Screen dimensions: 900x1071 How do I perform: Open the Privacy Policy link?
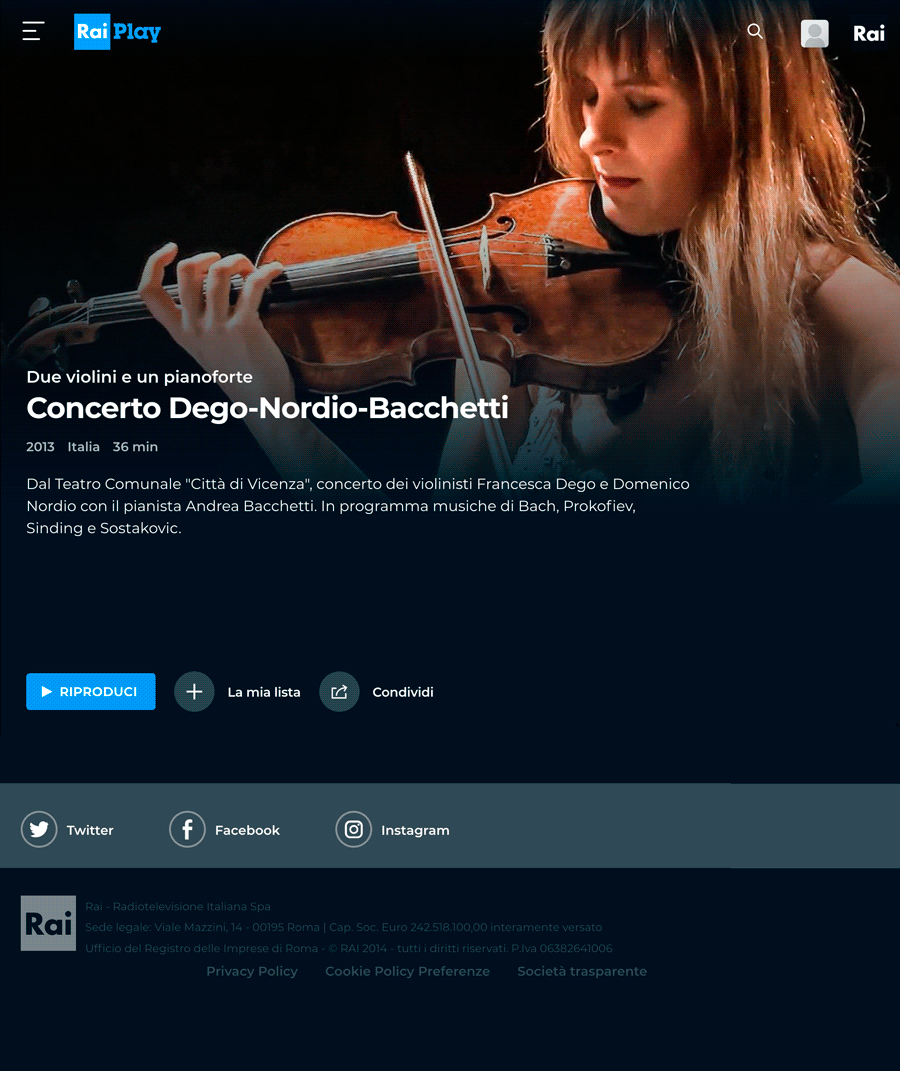coord(252,971)
